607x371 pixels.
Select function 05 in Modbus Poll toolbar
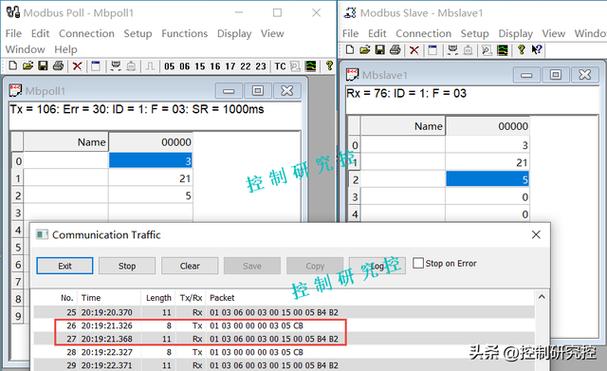click(169, 67)
